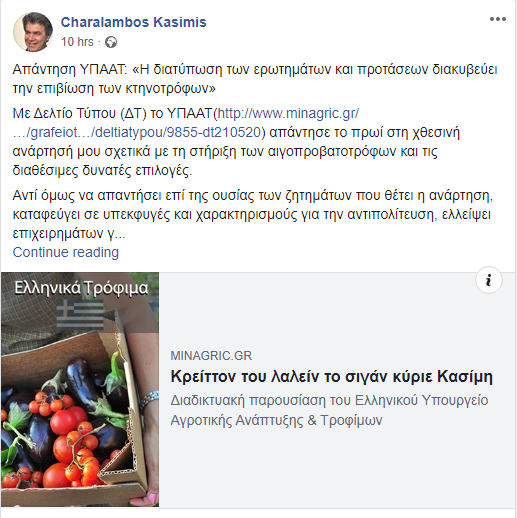Open the http://www.minagric.gr/ link in post
Screen dimensions: 517x518
288,113
